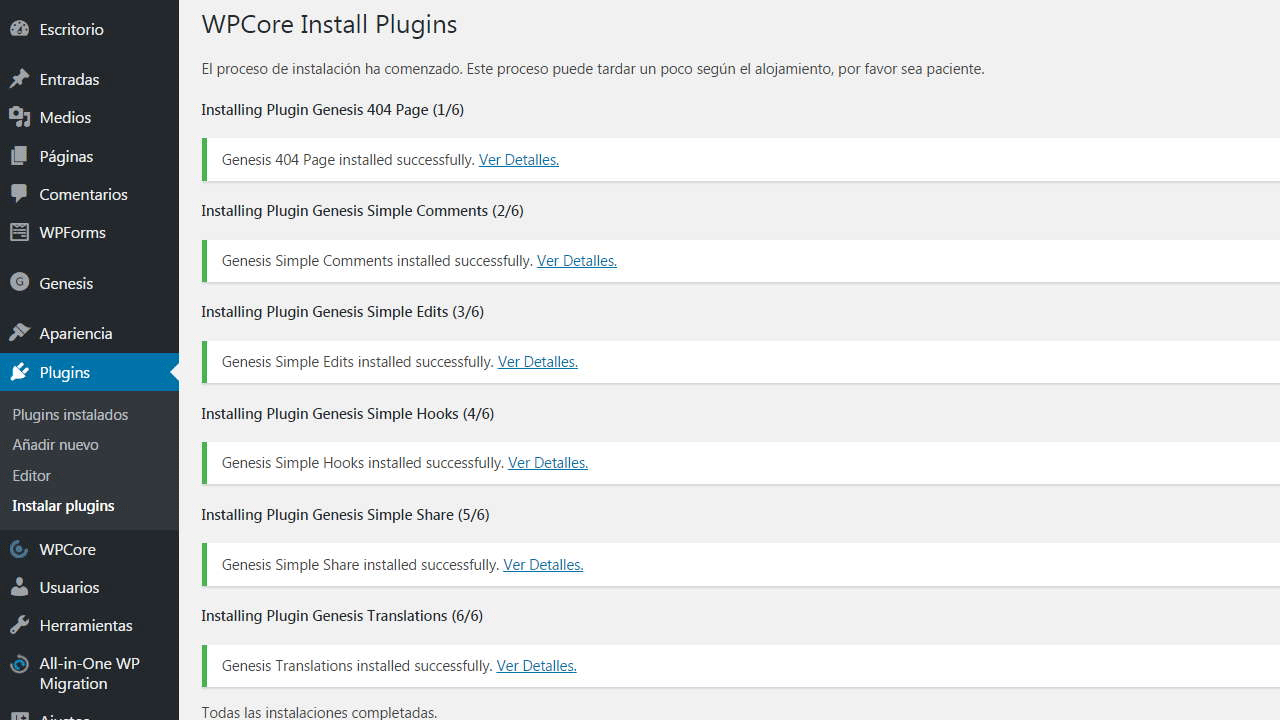
Task: Click the Apariencia paintbrush icon
Action: pyautogui.click(x=20, y=333)
